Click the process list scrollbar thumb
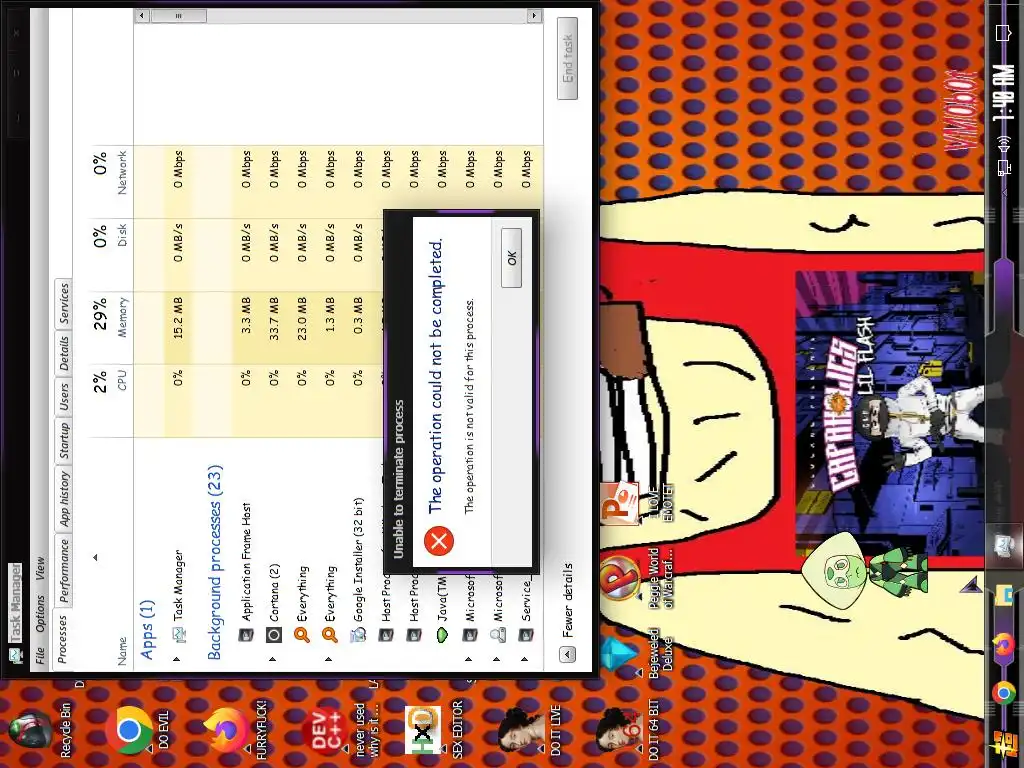 (178, 15)
